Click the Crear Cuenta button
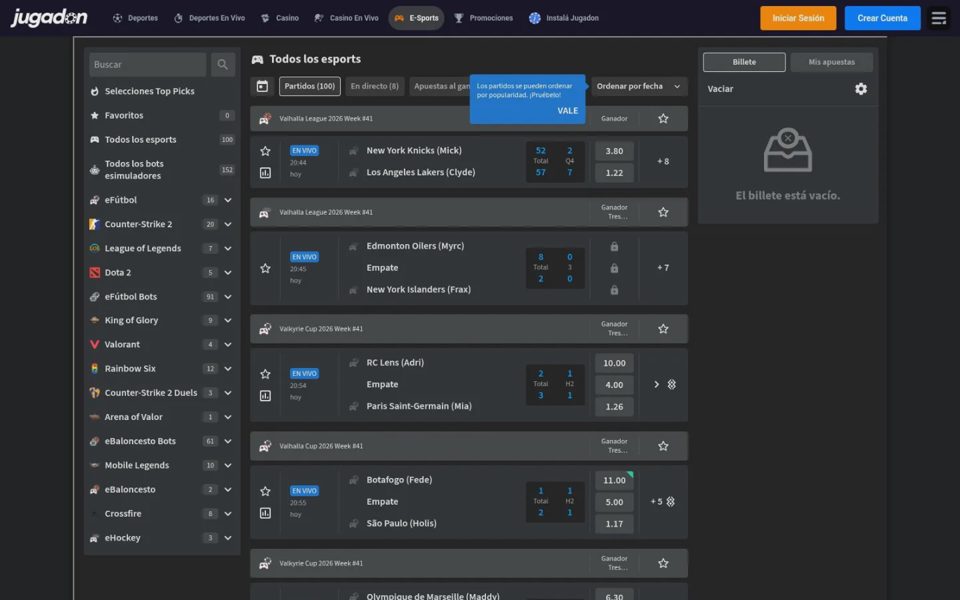 click(x=882, y=18)
